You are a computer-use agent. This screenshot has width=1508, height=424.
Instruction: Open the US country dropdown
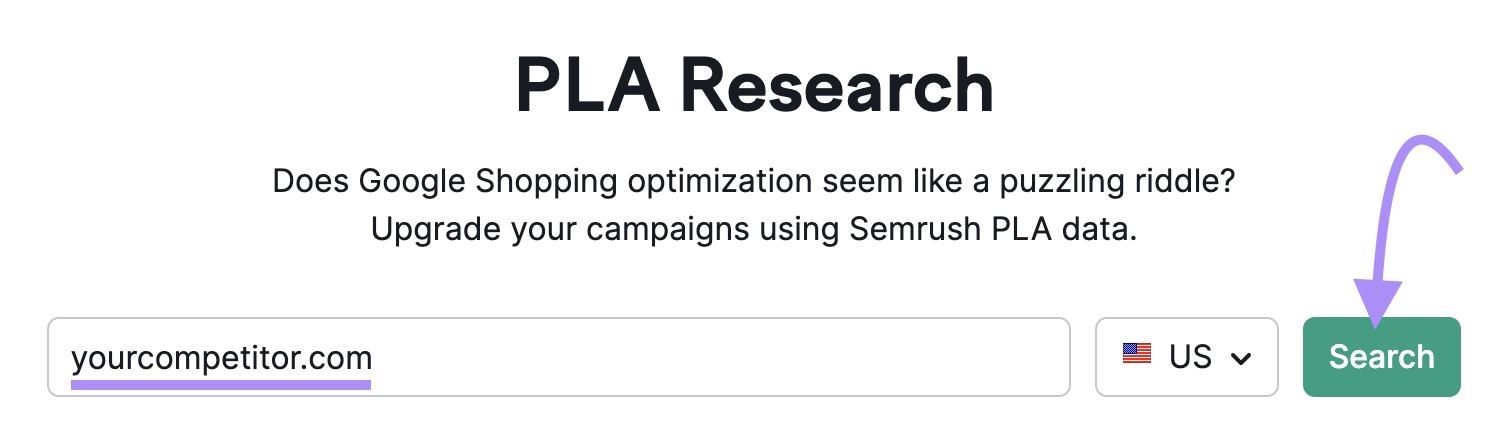click(1186, 357)
